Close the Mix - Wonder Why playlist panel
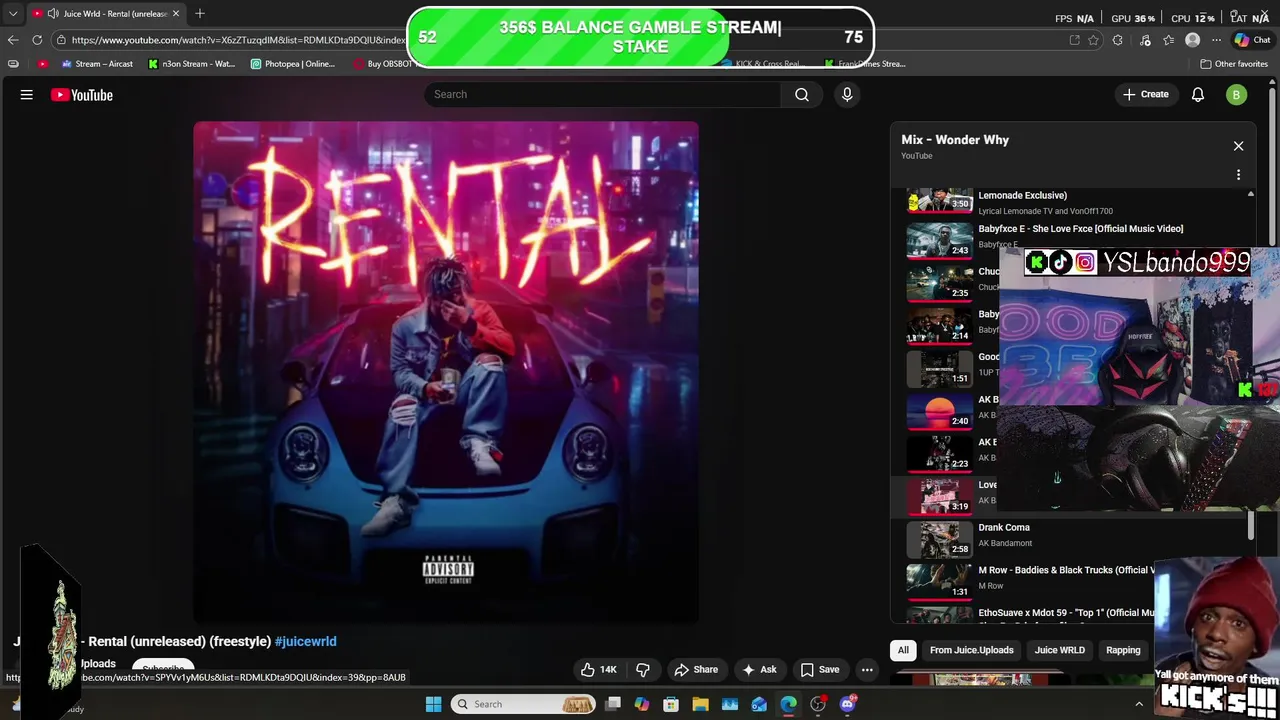Viewport: 1280px width, 720px height. 1238,146
